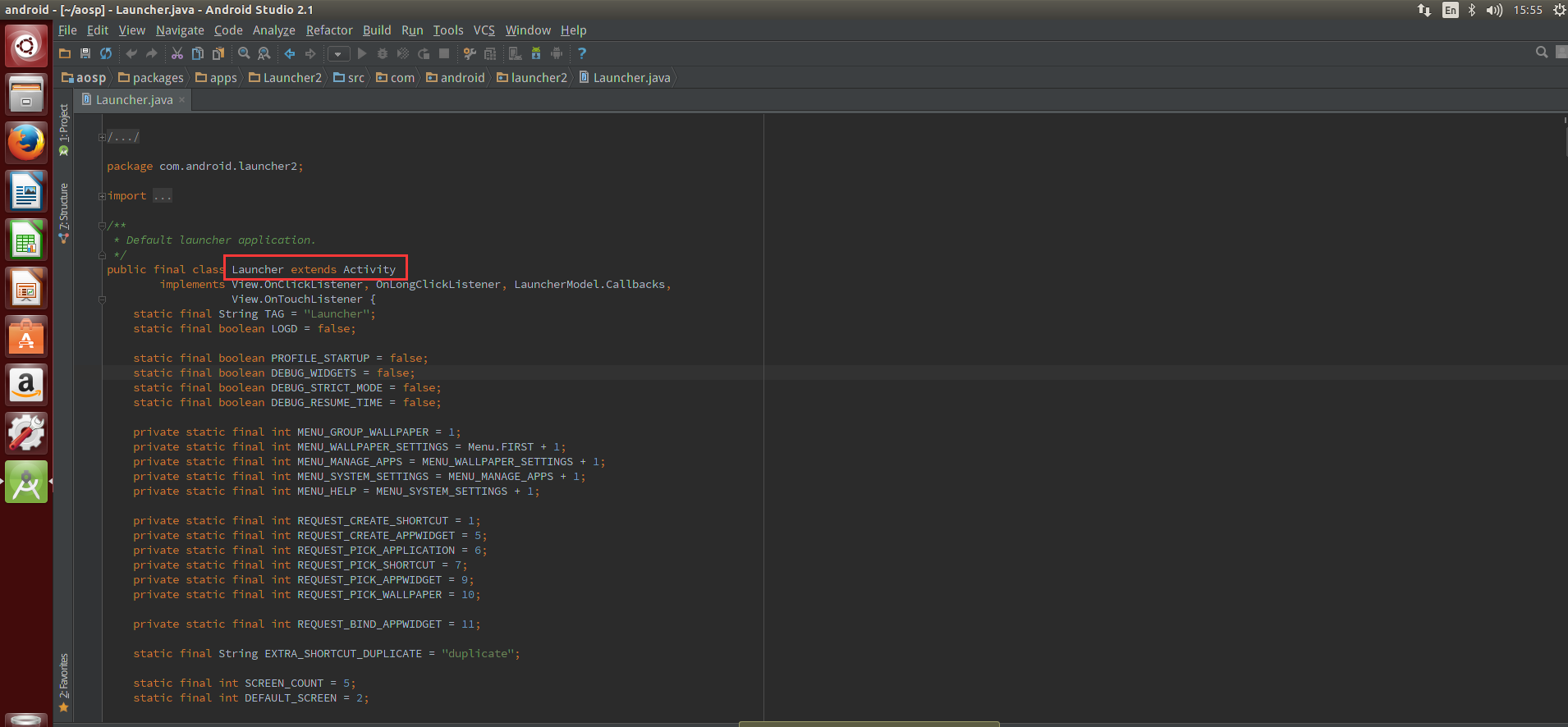Open the Analyze menu
1568x727 pixels.
tap(274, 30)
